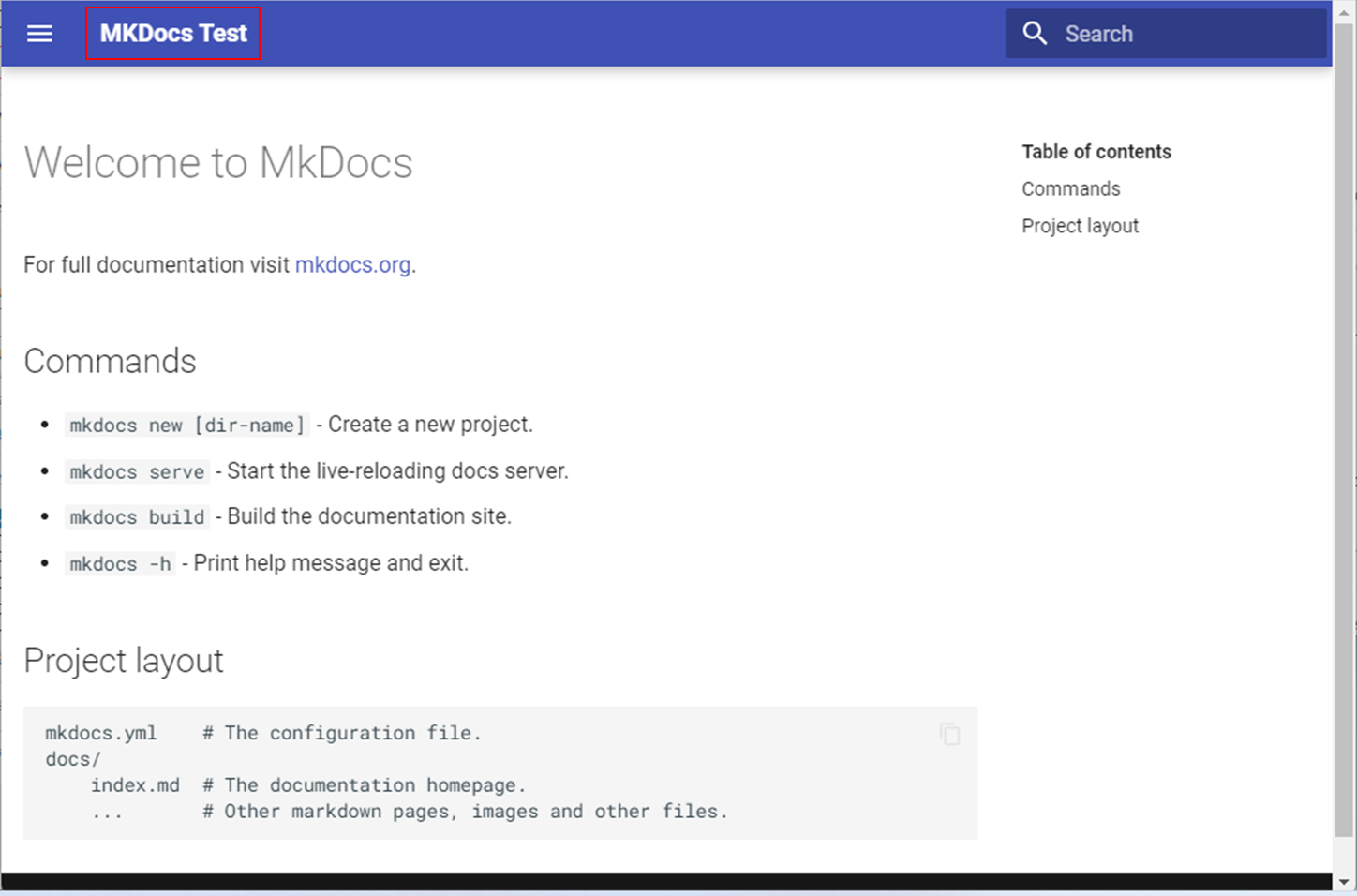Go to the homepage via the MKDocs Test title
The height and width of the screenshot is (896, 1357).
click(x=172, y=33)
